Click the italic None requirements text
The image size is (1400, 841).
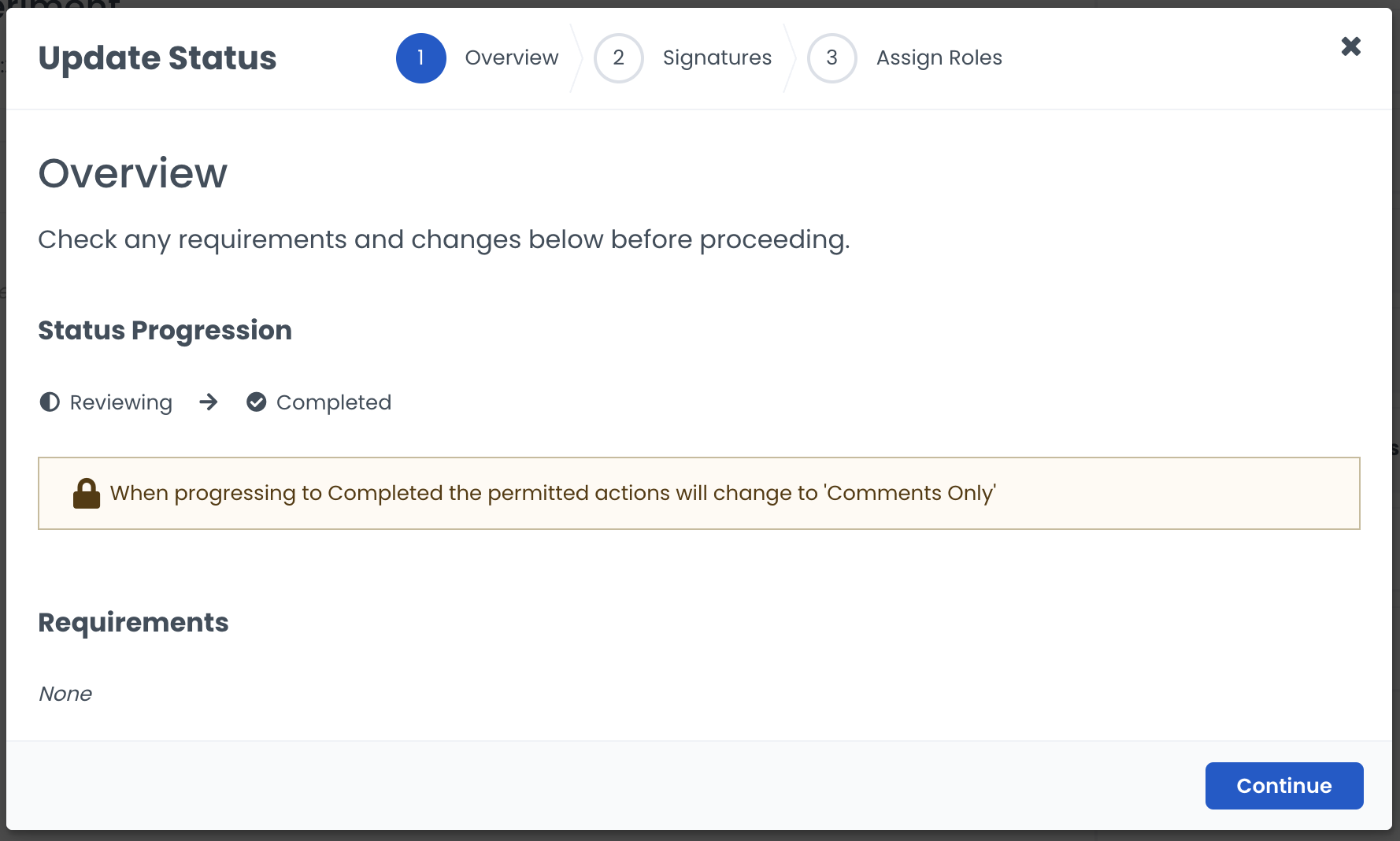(65, 694)
